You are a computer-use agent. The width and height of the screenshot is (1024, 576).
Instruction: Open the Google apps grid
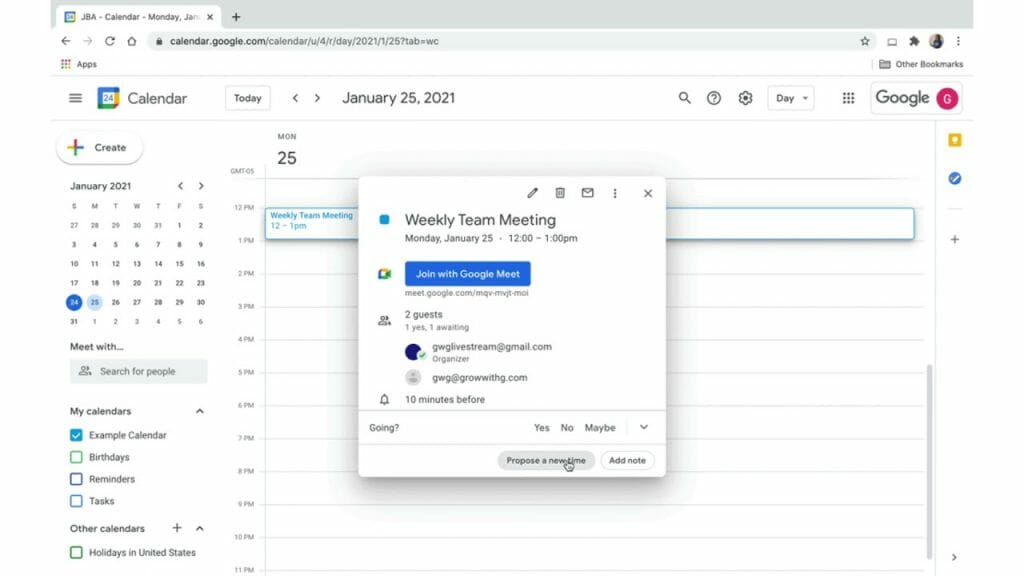(x=848, y=98)
